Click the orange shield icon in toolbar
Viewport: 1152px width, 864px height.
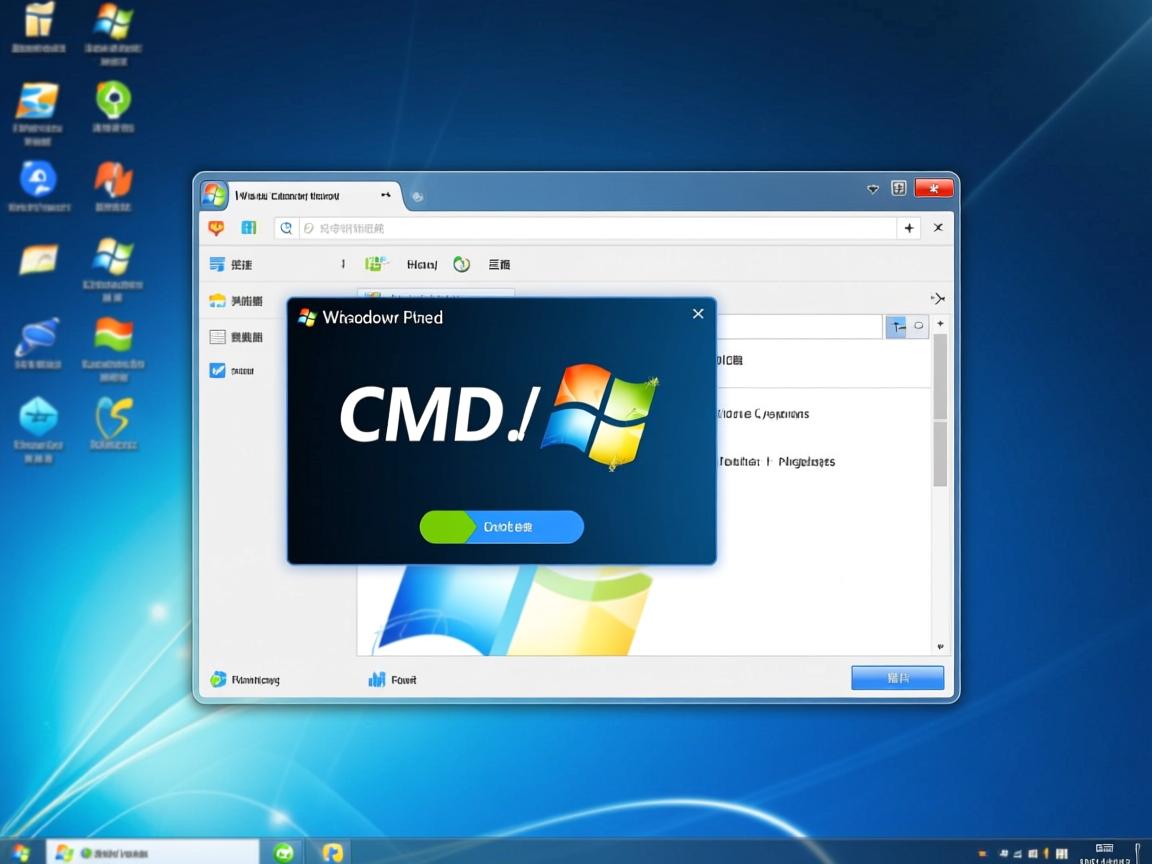(x=216, y=228)
